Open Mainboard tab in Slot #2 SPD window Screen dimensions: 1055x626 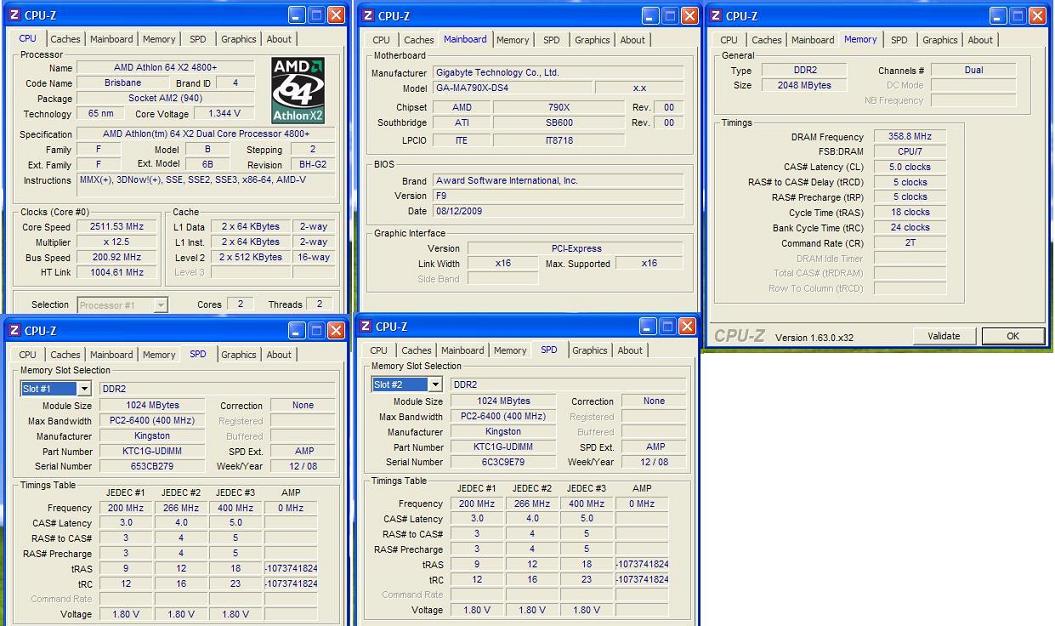pyautogui.click(x=463, y=350)
